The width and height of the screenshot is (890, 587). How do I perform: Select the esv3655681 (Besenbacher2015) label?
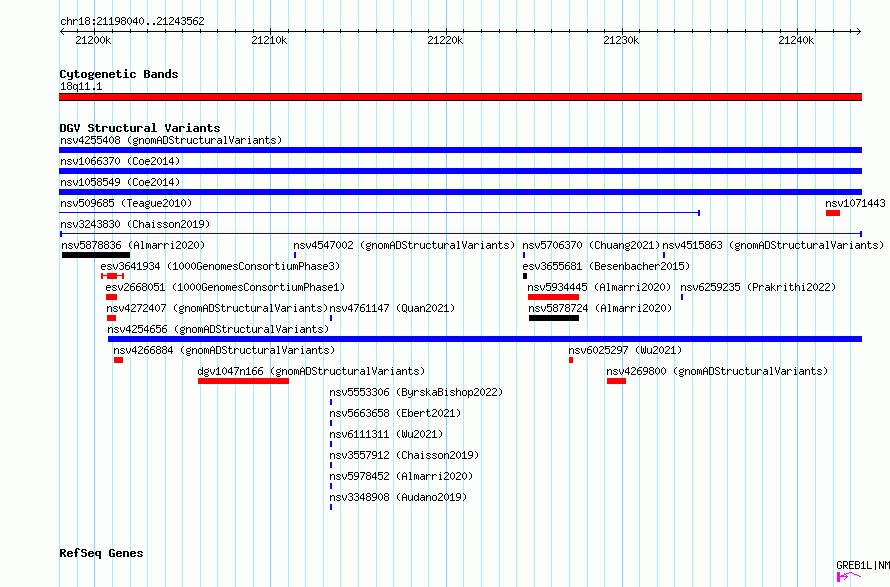pos(606,266)
